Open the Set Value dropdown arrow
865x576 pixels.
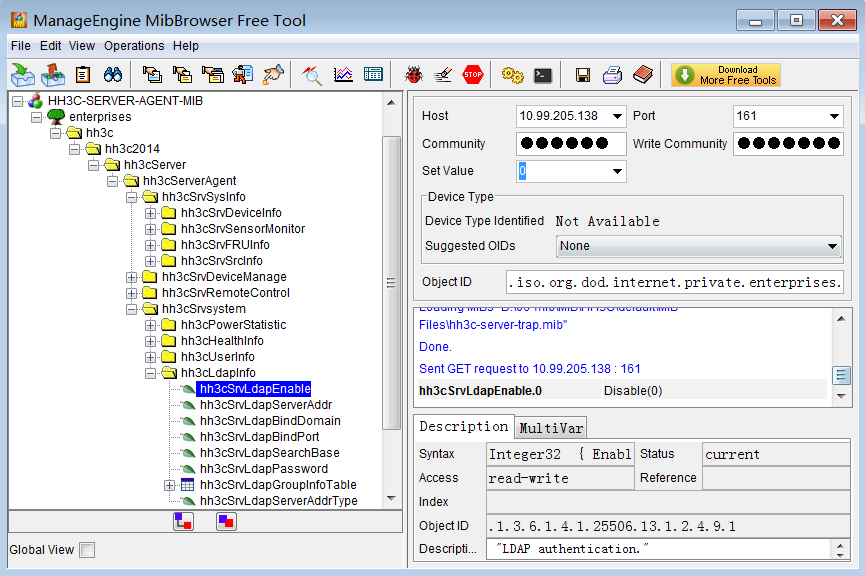[x=617, y=171]
